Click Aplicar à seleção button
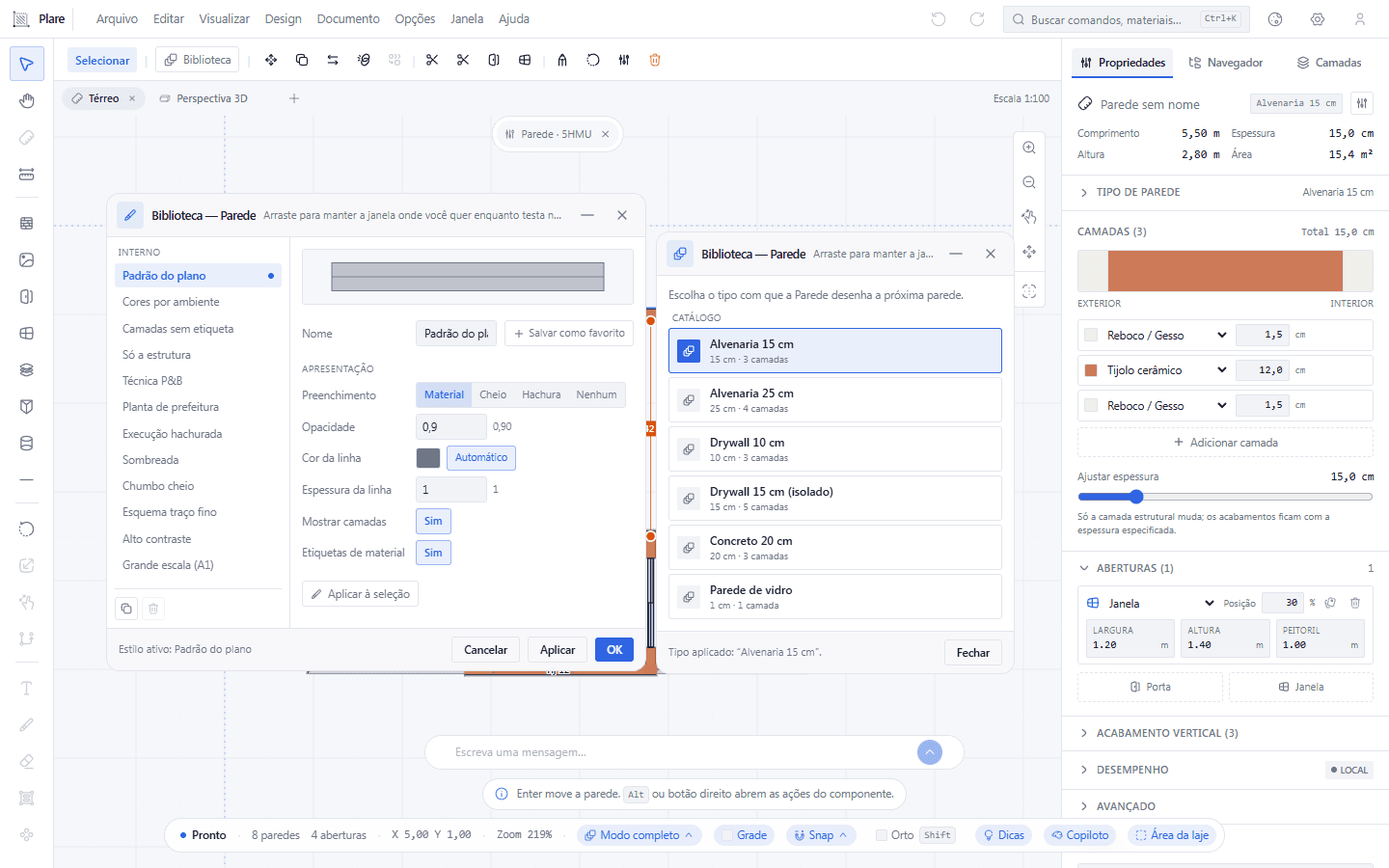Viewport: 1389px width, 868px height. 360,594
